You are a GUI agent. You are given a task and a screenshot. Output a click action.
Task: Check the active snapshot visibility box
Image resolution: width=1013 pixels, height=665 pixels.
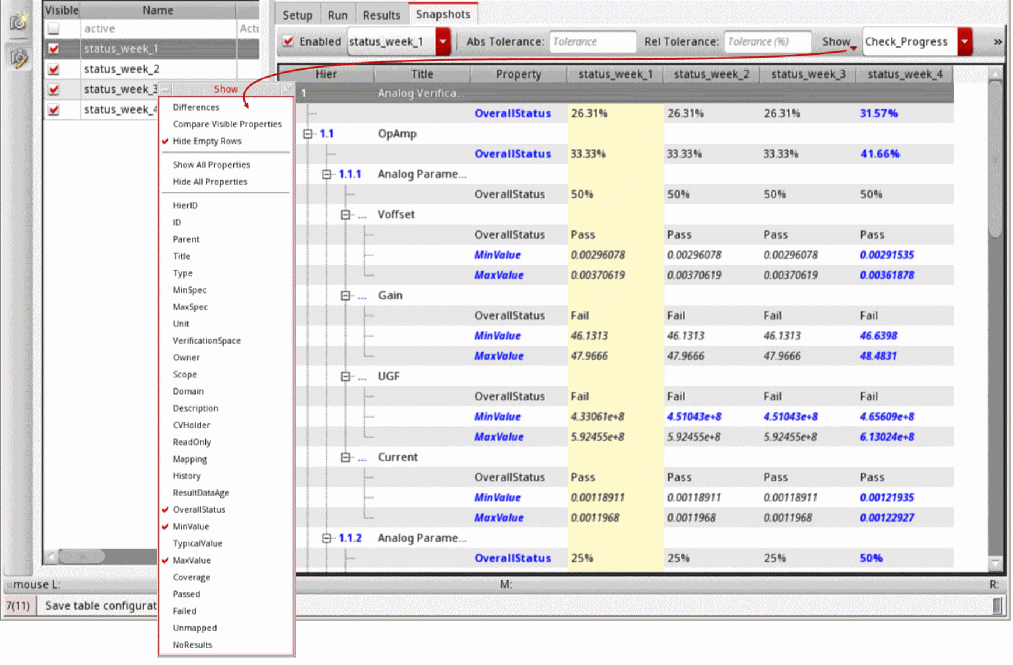pyautogui.click(x=54, y=29)
